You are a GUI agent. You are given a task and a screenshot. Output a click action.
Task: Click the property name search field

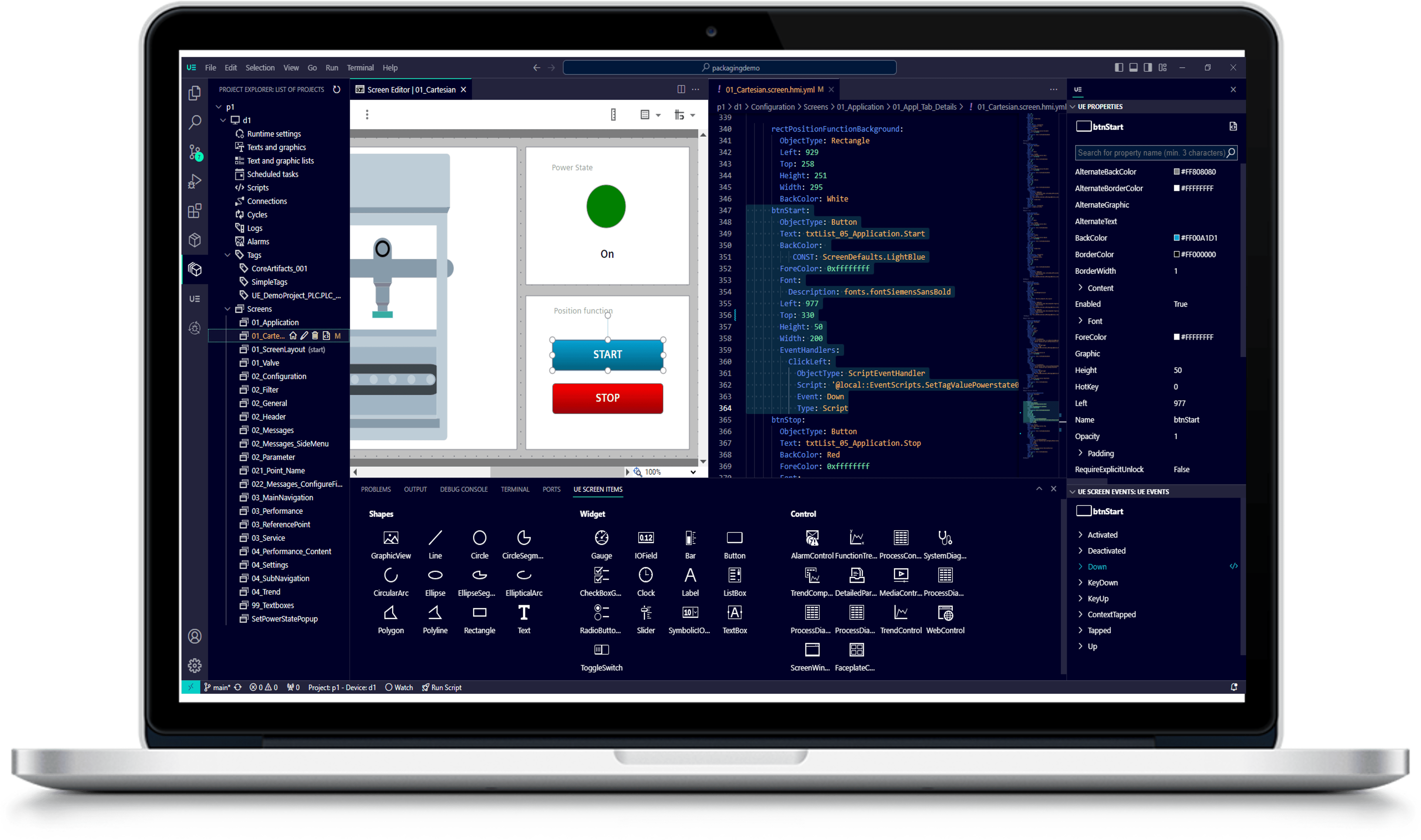point(1156,153)
